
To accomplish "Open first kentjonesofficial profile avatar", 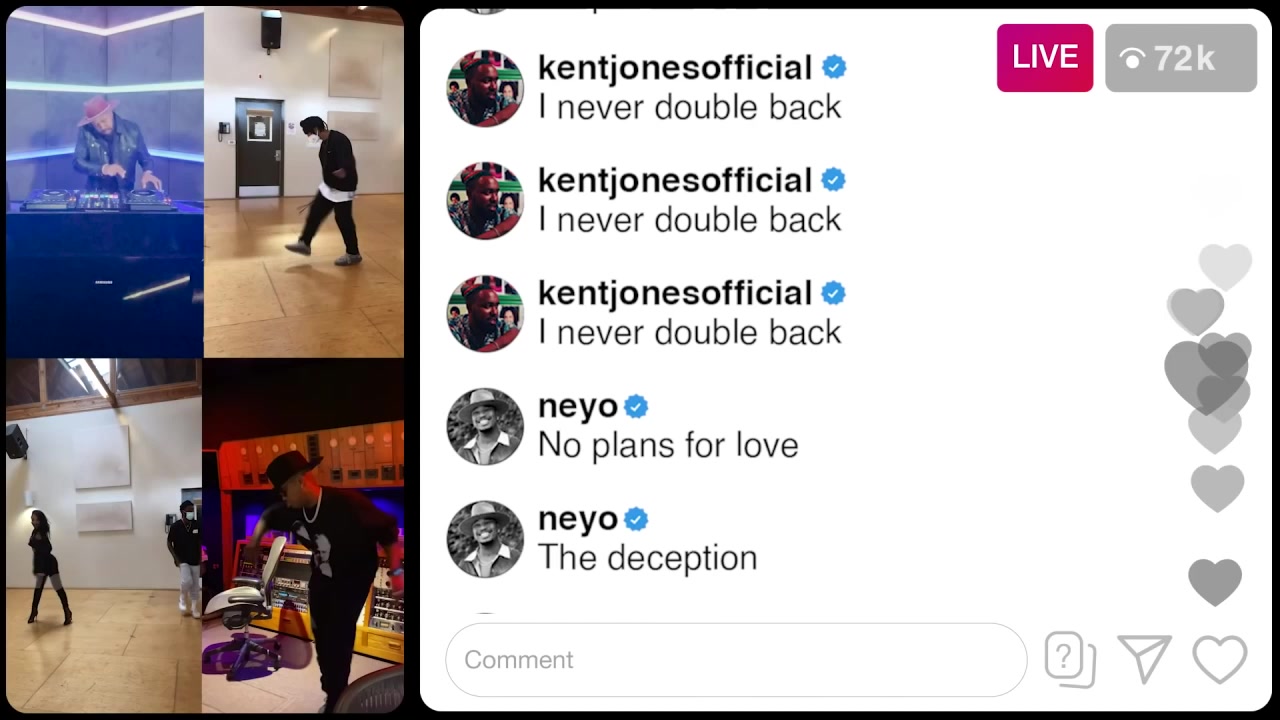I will point(485,88).
